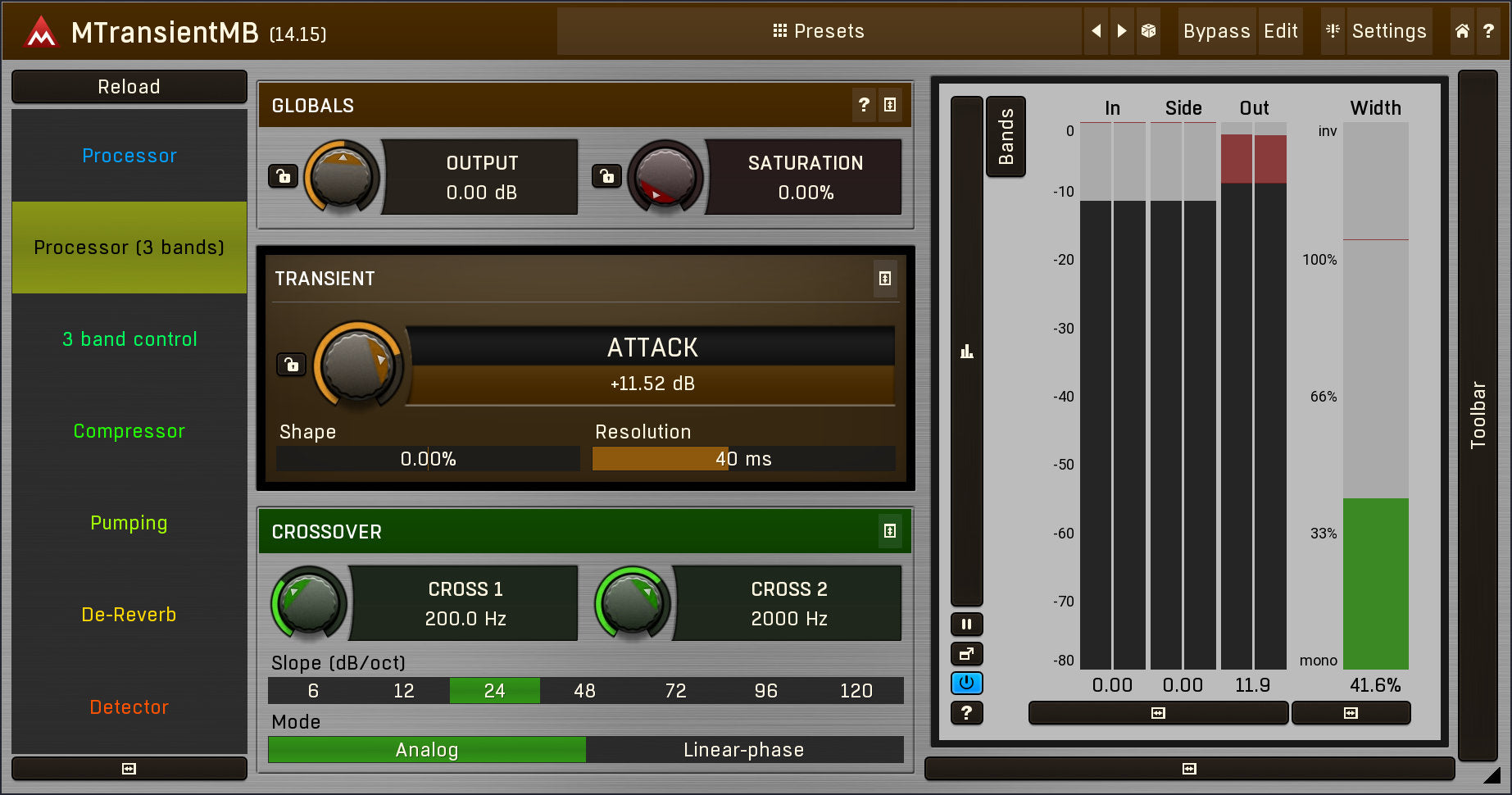Screen dimensions: 1512x795
Task: Go to the previous preset arrow
Action: point(1096,31)
